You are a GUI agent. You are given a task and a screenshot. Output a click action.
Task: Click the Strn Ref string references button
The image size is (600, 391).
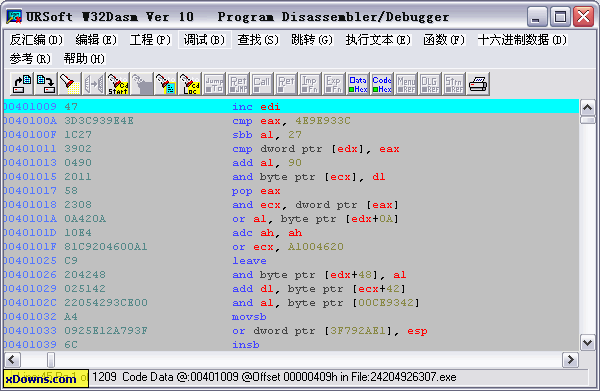pyautogui.click(x=454, y=84)
